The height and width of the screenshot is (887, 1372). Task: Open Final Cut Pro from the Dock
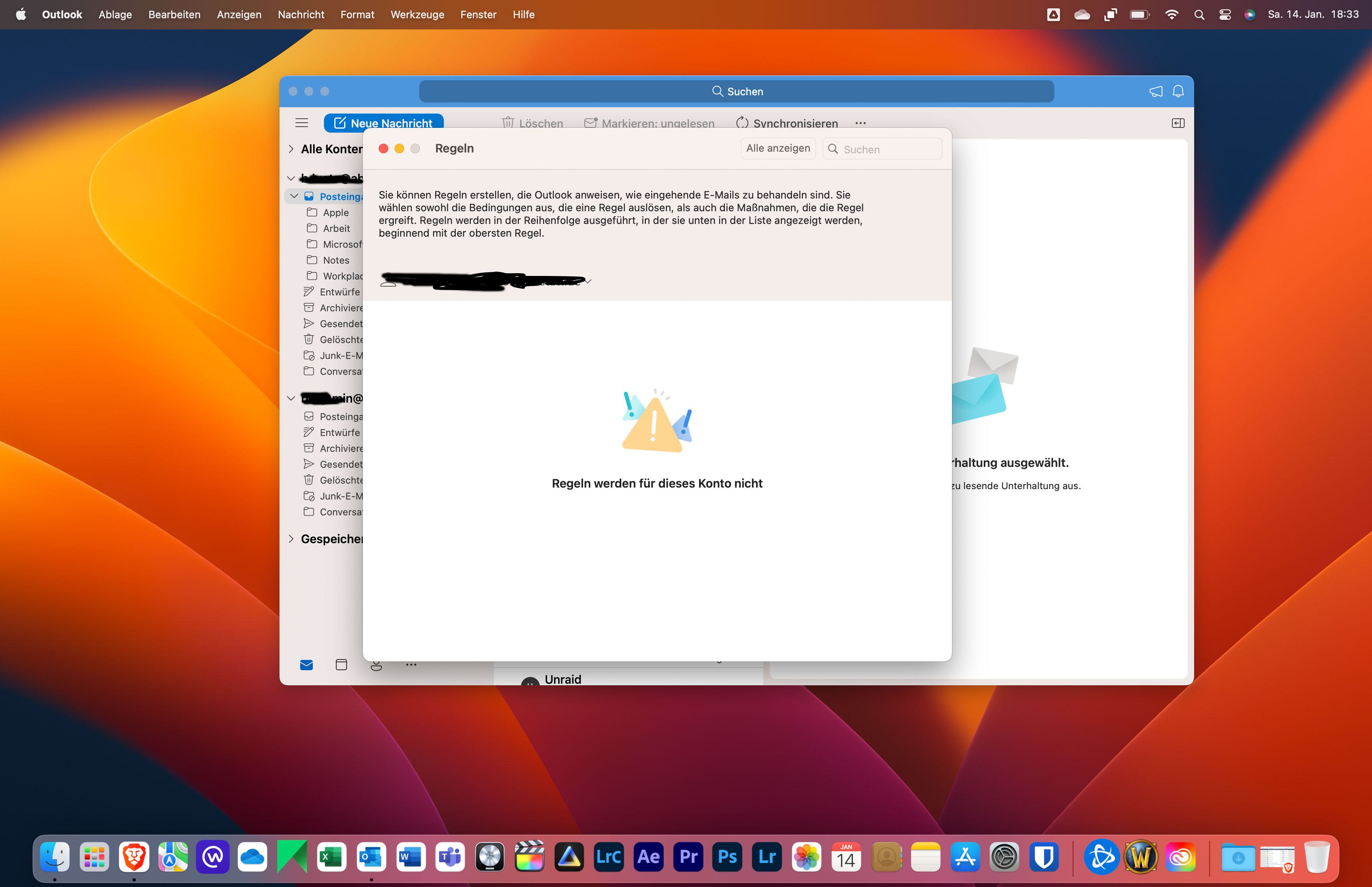[x=529, y=857]
